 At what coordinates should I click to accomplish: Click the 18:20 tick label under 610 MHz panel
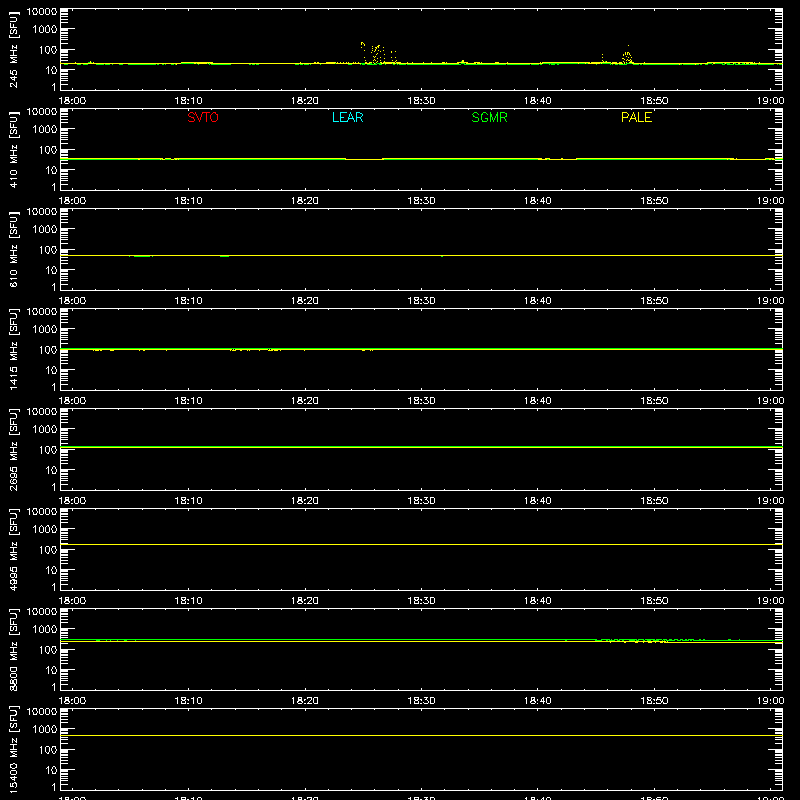(x=305, y=301)
